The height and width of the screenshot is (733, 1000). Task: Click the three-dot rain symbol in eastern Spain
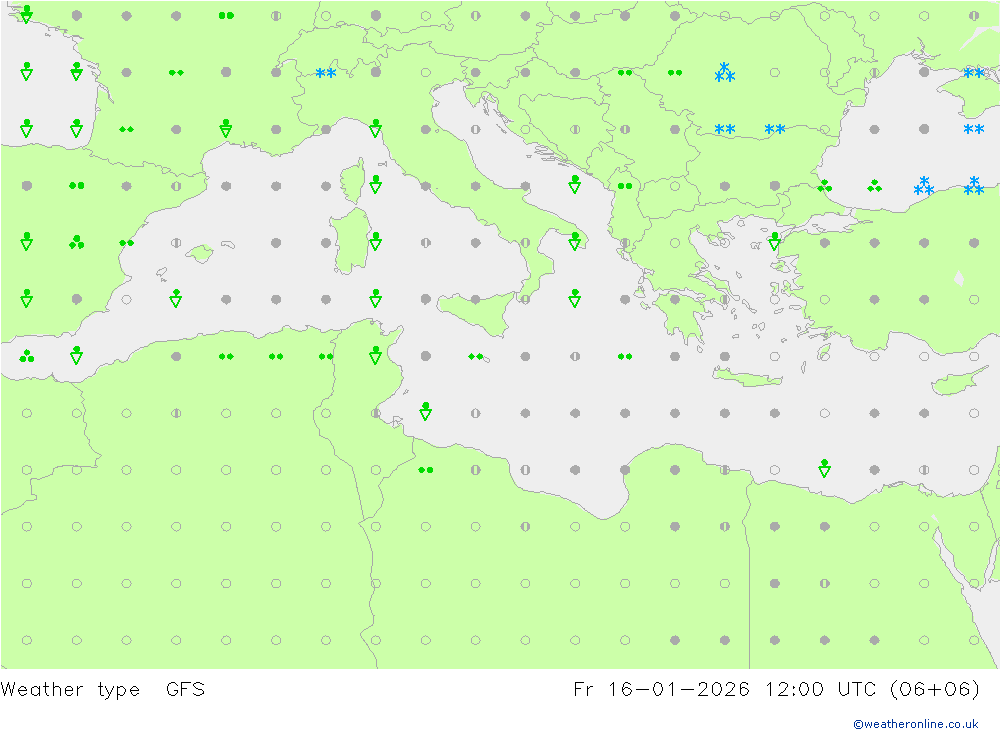(77, 242)
